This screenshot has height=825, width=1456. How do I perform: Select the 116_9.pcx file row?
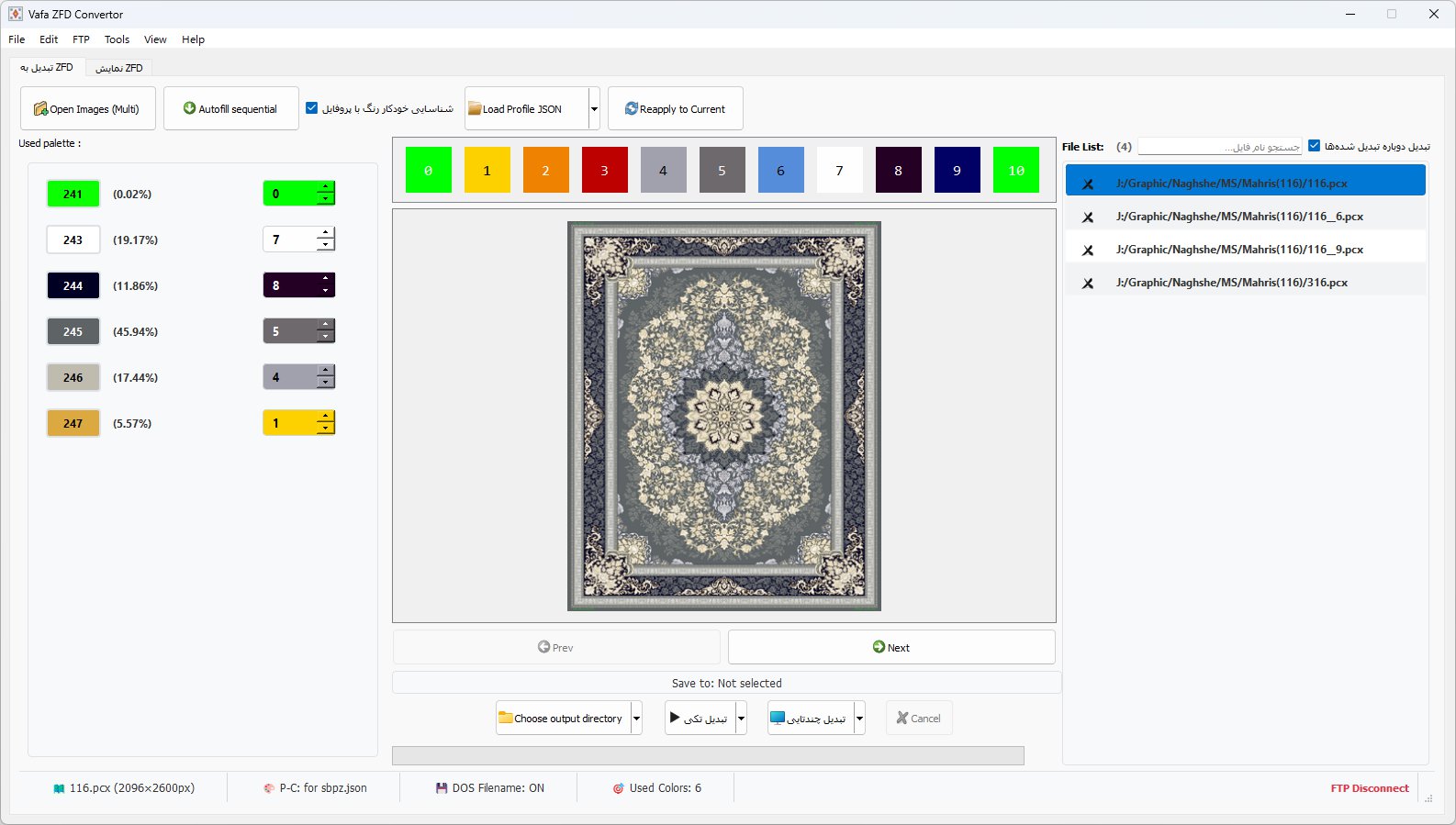[x=1246, y=250]
